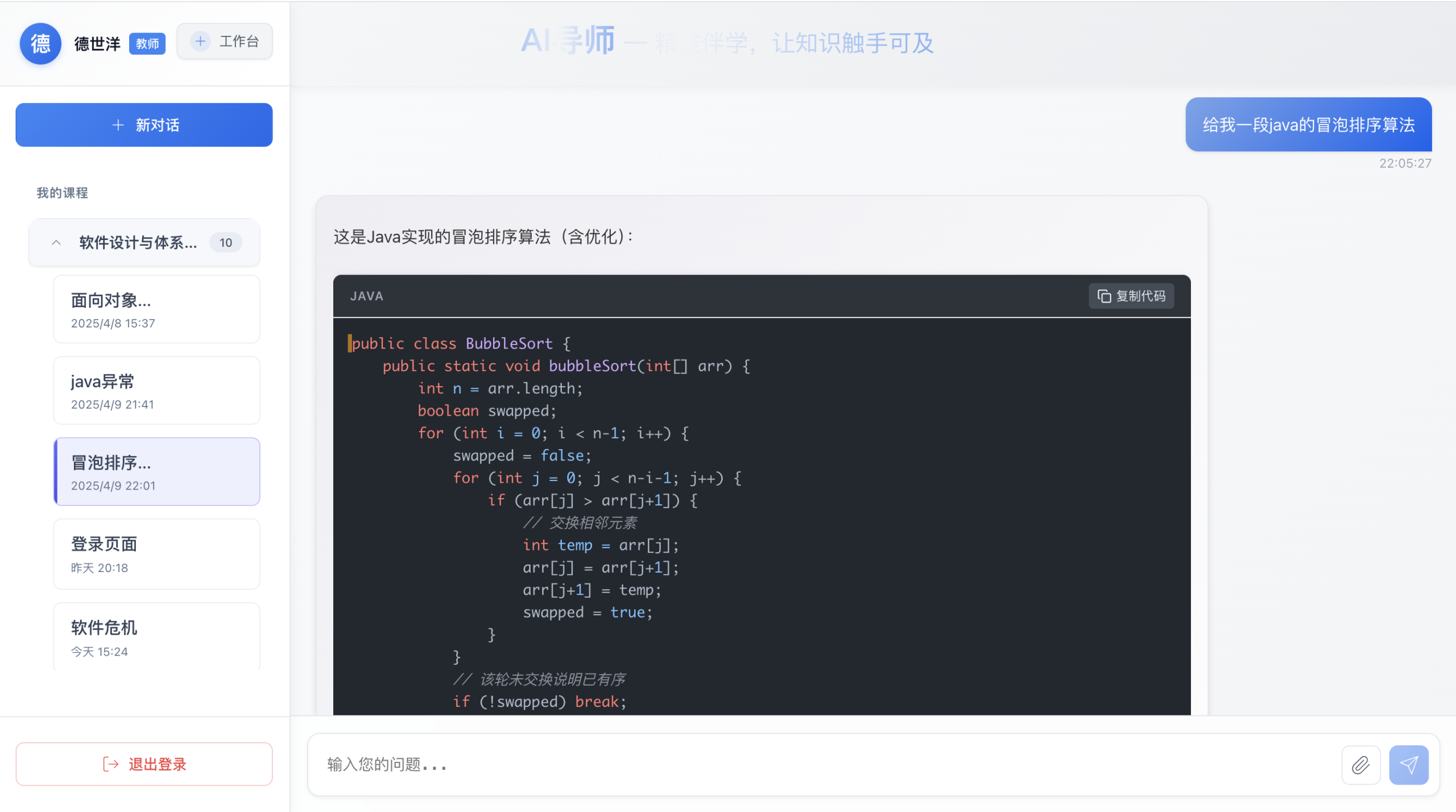Select the 德 user avatar
1456x812 pixels.
(x=40, y=43)
